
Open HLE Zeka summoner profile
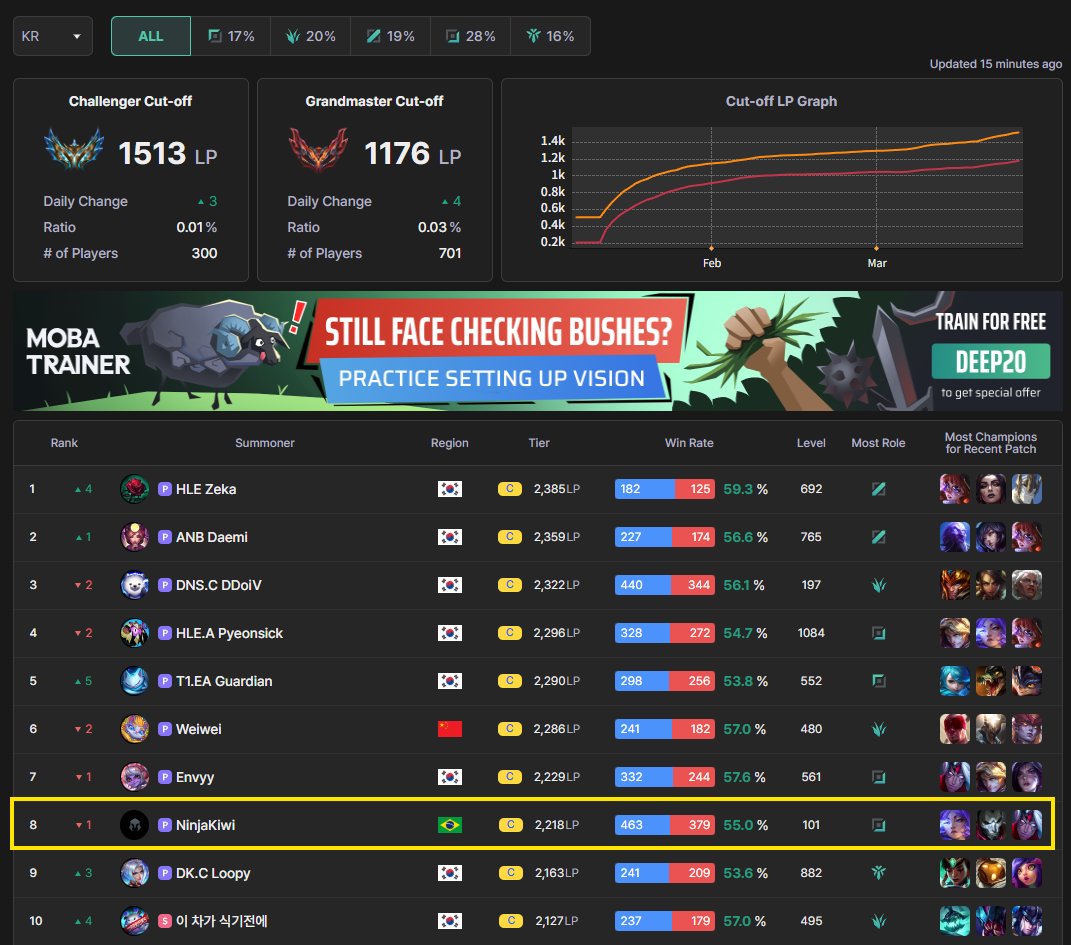pos(206,489)
